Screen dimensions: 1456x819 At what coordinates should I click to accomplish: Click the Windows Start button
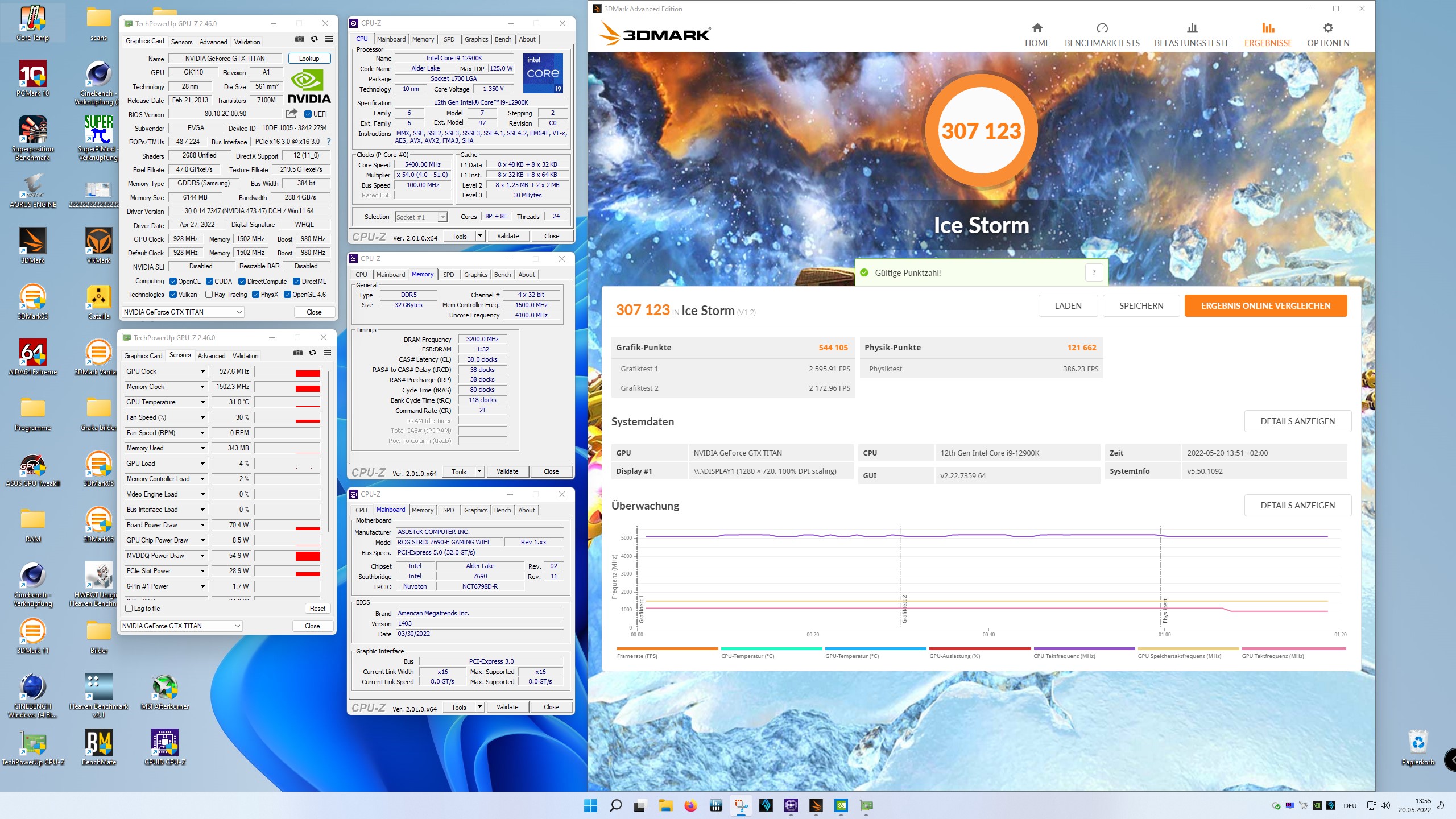pos(590,805)
